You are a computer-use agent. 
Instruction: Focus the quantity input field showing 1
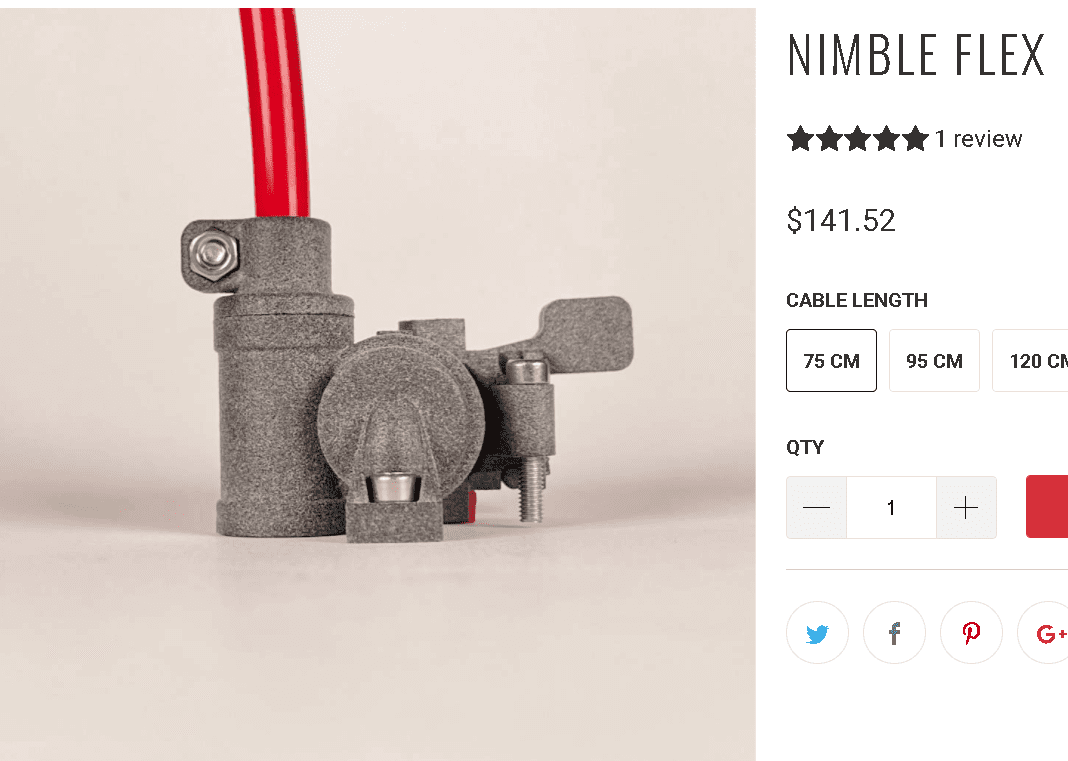click(x=891, y=508)
